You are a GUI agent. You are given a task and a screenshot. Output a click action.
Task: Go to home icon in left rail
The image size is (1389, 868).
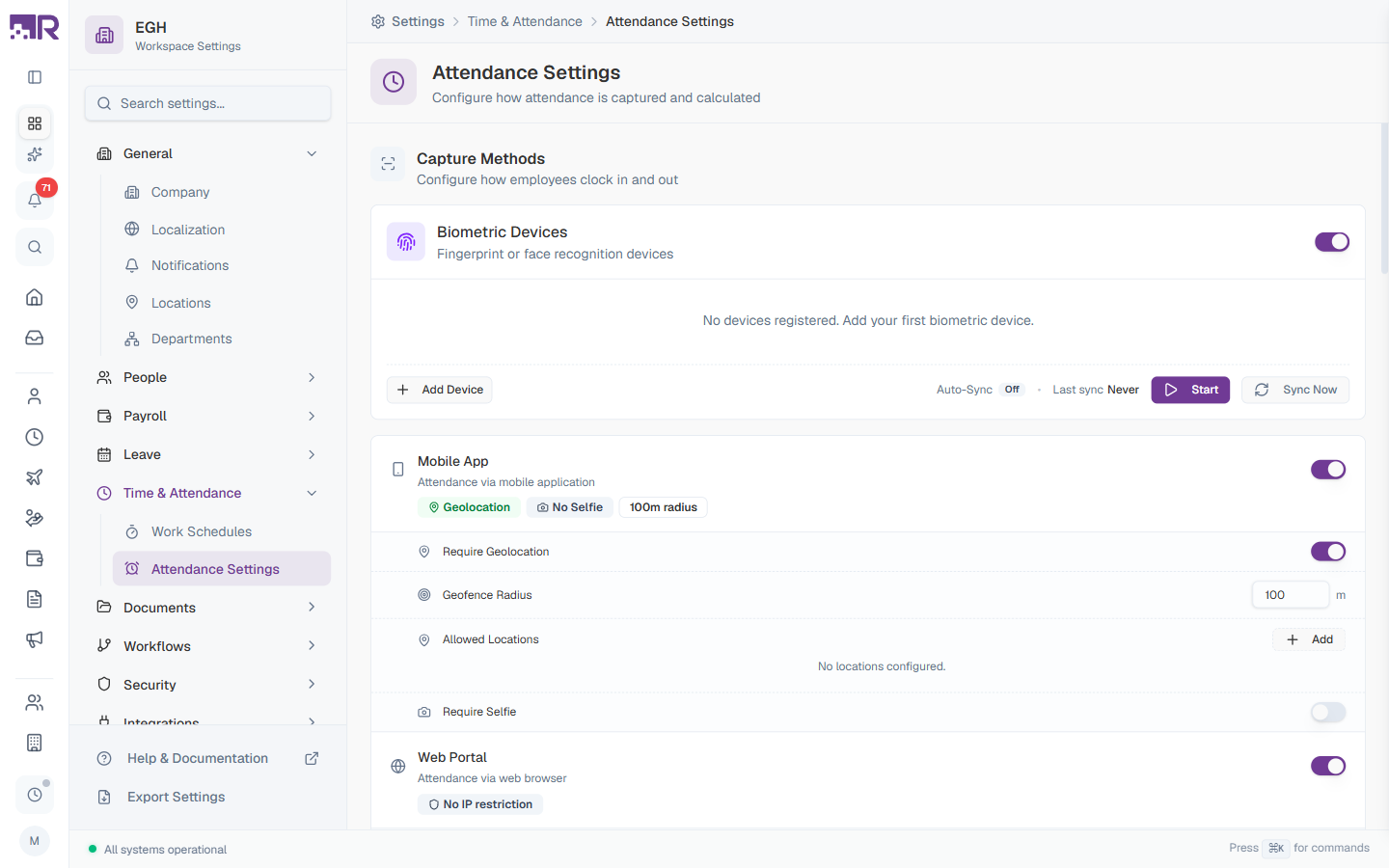tap(35, 297)
